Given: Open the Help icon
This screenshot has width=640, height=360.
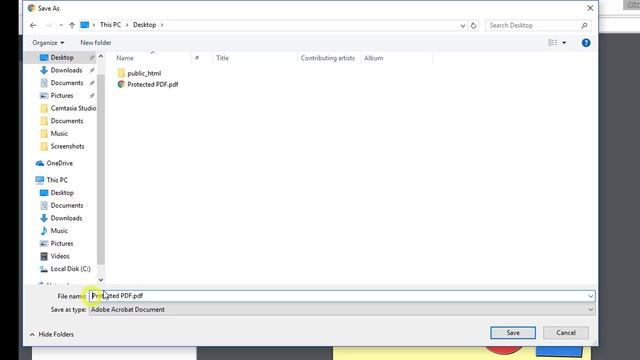Looking at the screenshot, I should point(586,43).
